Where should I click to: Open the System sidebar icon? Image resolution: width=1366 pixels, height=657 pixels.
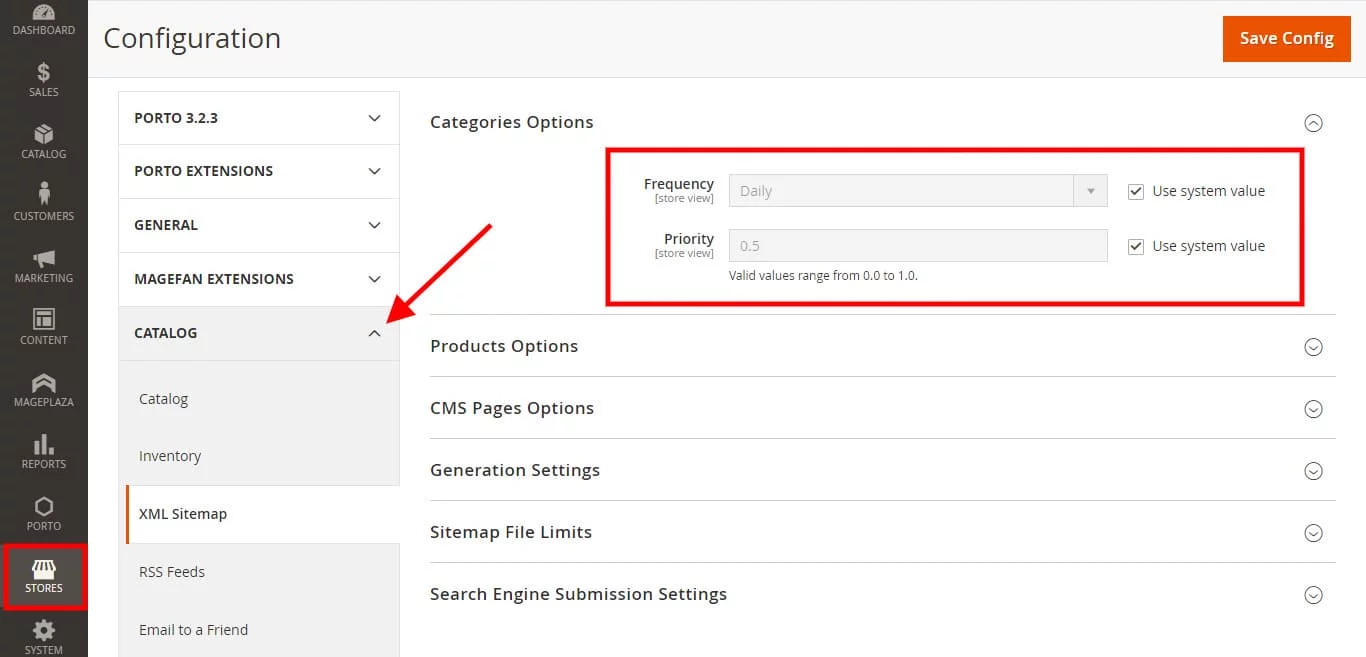43,637
